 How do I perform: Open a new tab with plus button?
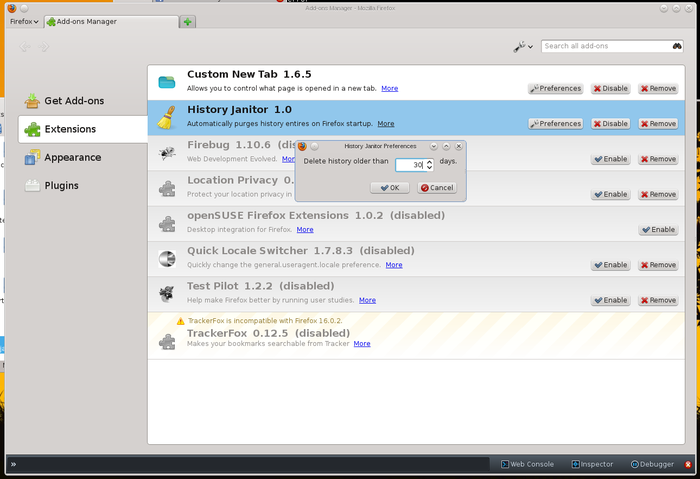tap(188, 21)
